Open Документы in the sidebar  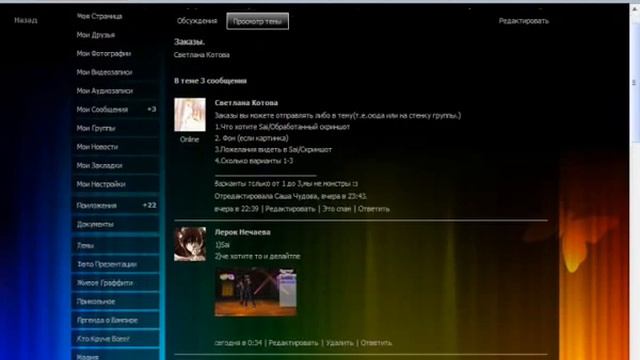coord(95,224)
